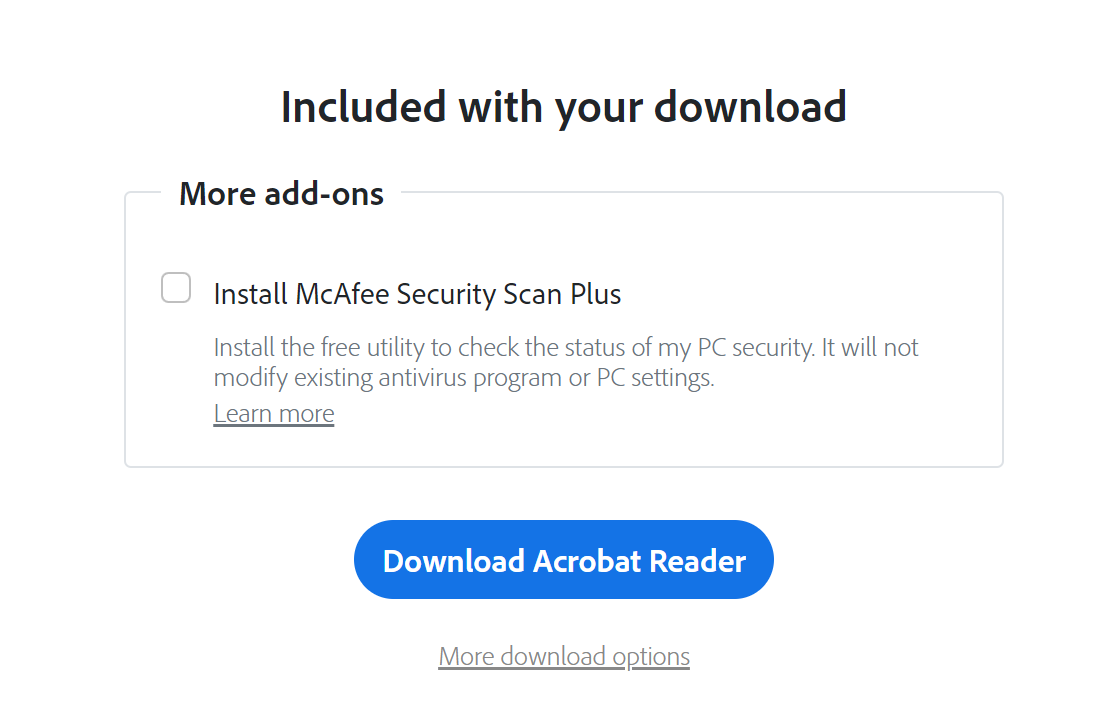The width and height of the screenshot is (1101, 713).
Task: Click the word Included in the heading
Action: [x=364, y=107]
